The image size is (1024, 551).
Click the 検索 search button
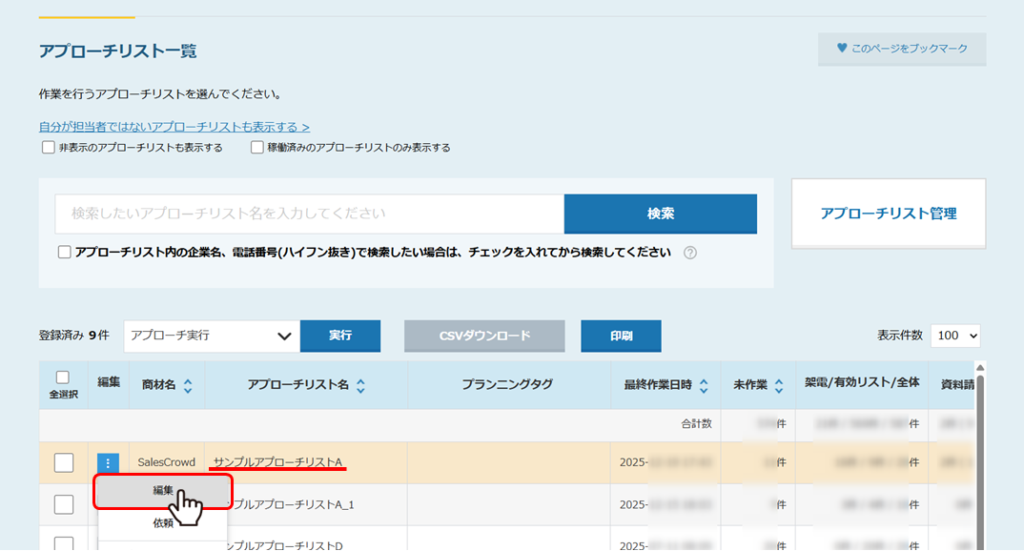coord(660,214)
